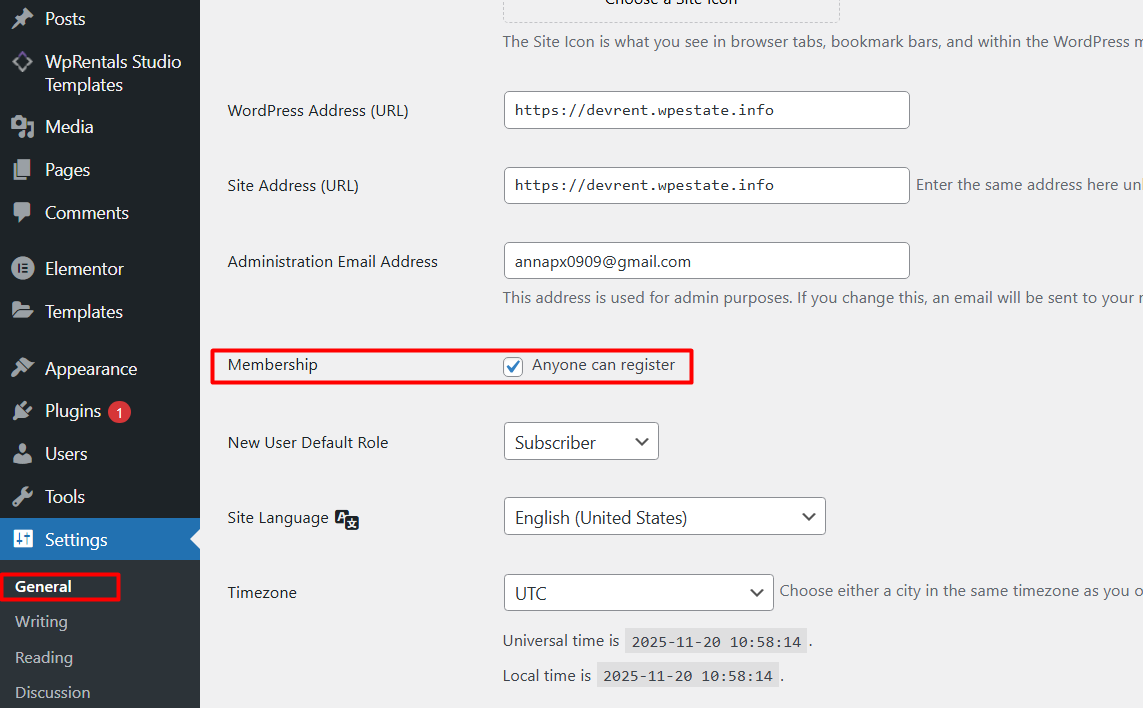
Task: Click the Administration Email Address field
Action: pos(706,261)
